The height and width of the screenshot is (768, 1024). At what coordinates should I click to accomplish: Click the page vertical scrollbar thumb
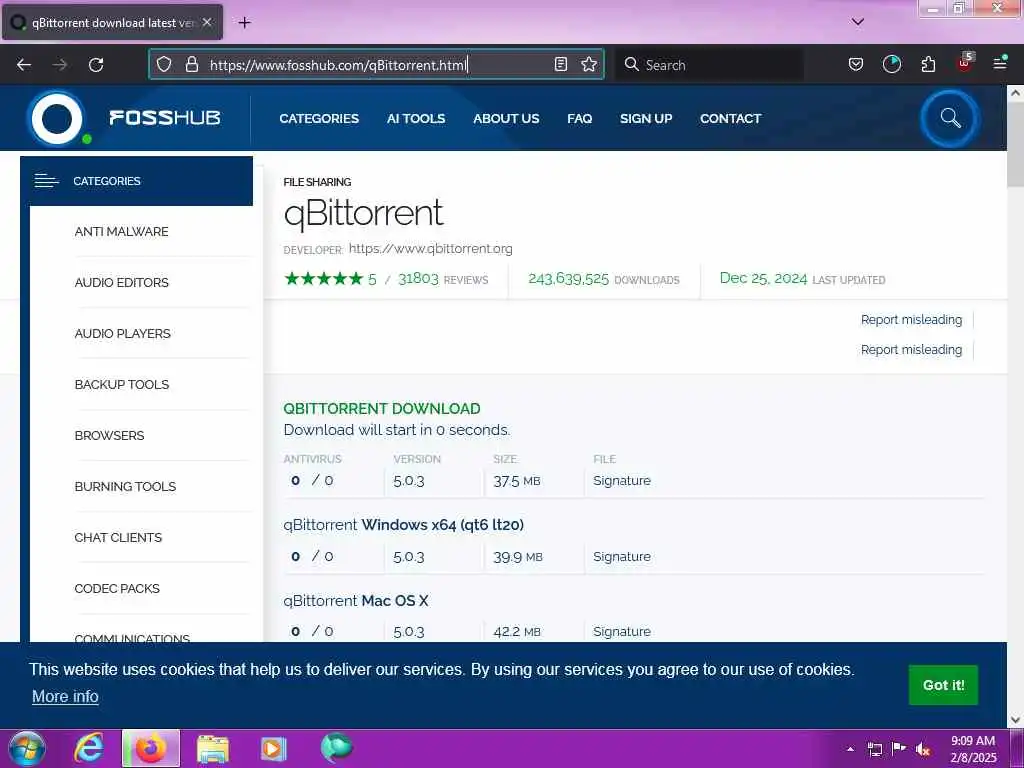click(1015, 145)
